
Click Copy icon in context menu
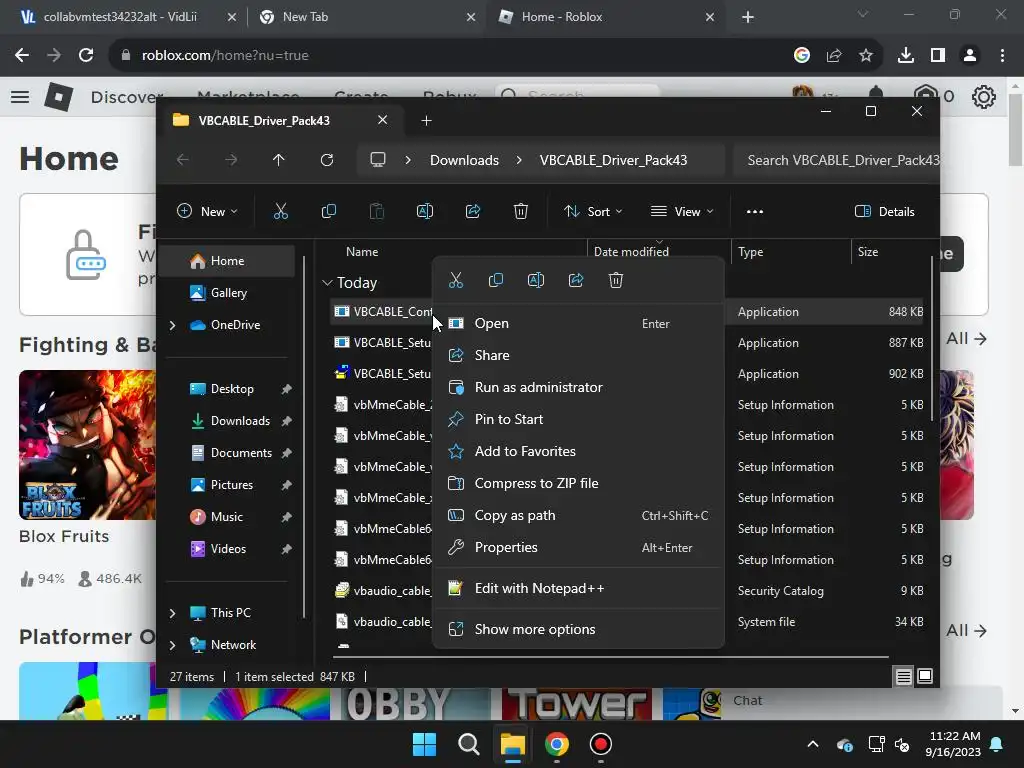click(496, 280)
